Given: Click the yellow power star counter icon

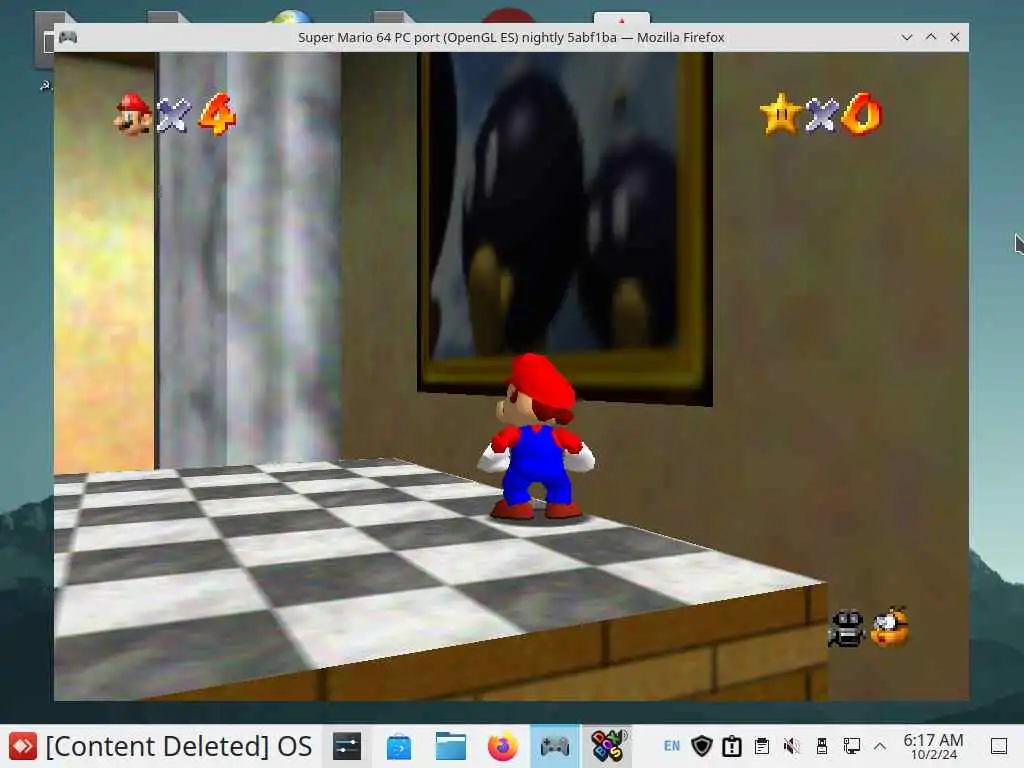Looking at the screenshot, I should coord(780,114).
